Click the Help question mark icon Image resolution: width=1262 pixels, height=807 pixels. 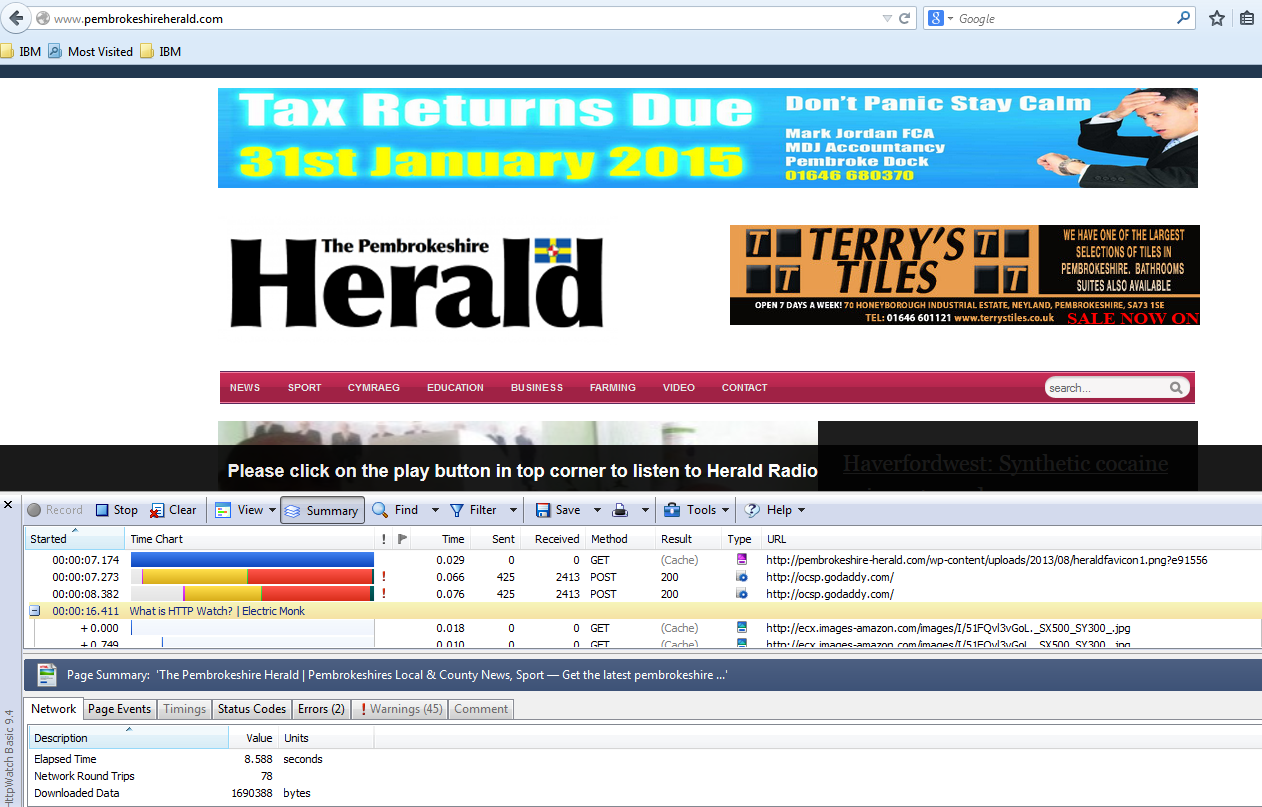[x=752, y=510]
